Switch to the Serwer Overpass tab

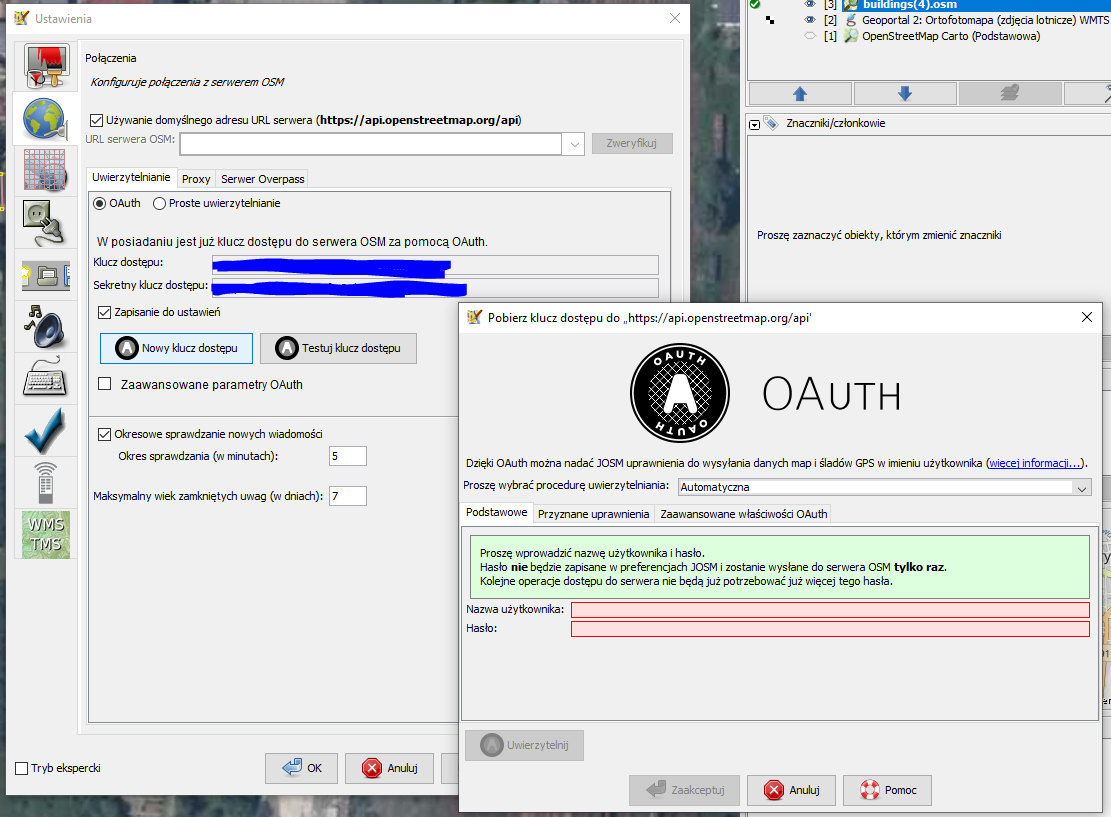tap(263, 179)
